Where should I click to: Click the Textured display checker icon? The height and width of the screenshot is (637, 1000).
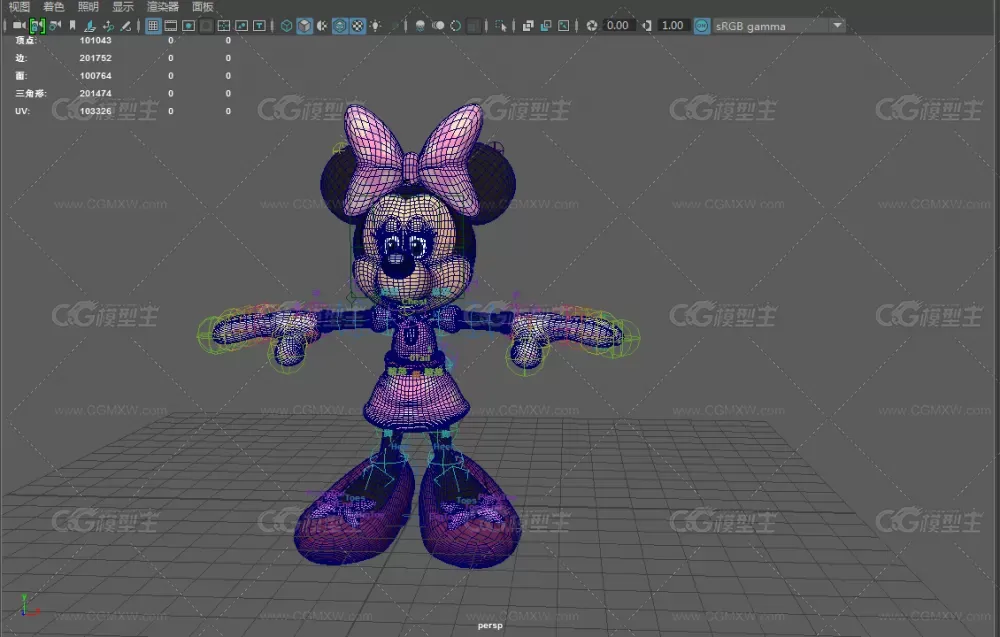tap(358, 26)
